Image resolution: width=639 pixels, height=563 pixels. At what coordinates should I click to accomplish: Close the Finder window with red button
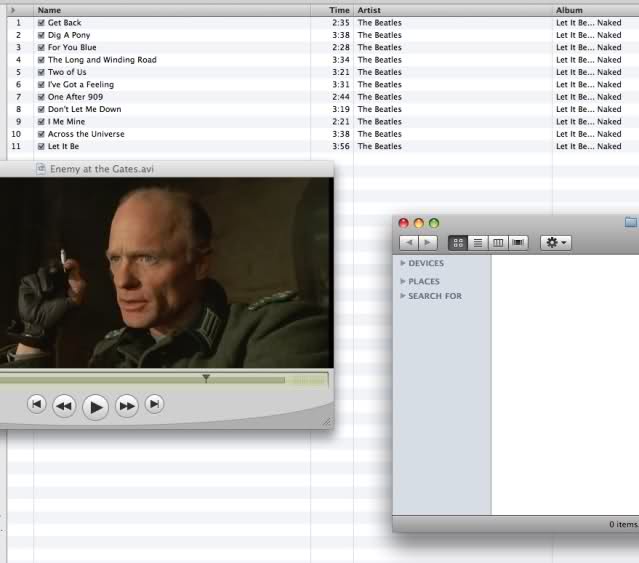pos(403,223)
